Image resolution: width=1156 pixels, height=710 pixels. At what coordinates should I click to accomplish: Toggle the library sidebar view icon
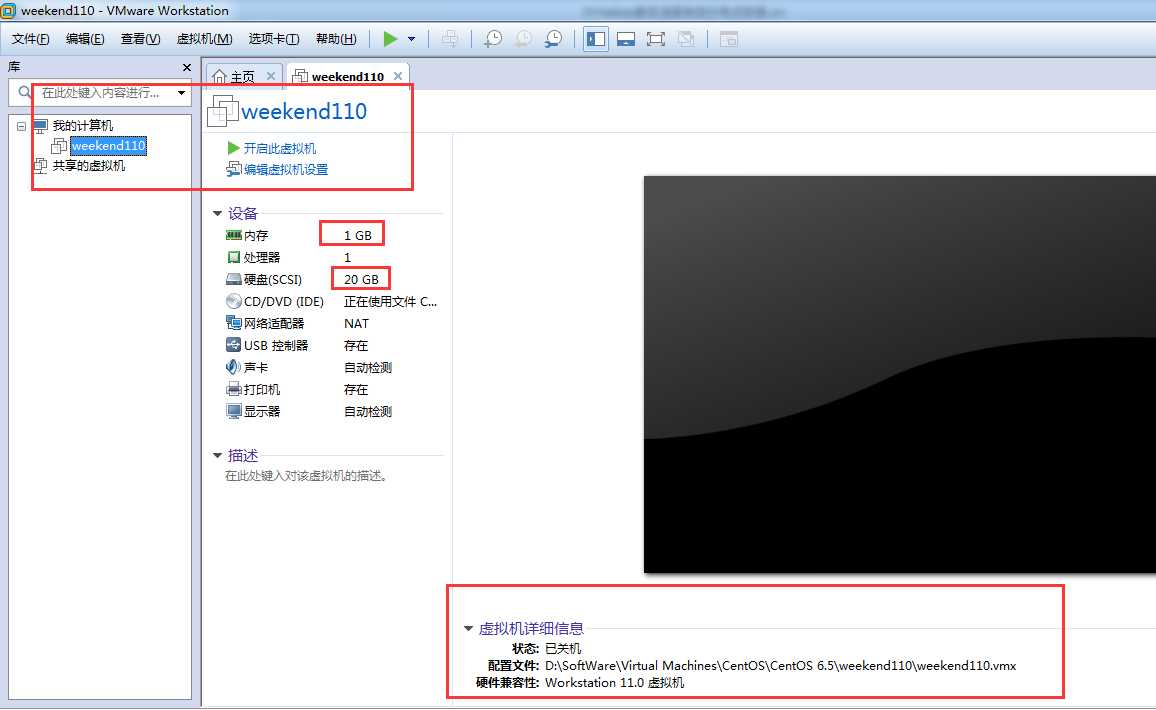coord(596,39)
